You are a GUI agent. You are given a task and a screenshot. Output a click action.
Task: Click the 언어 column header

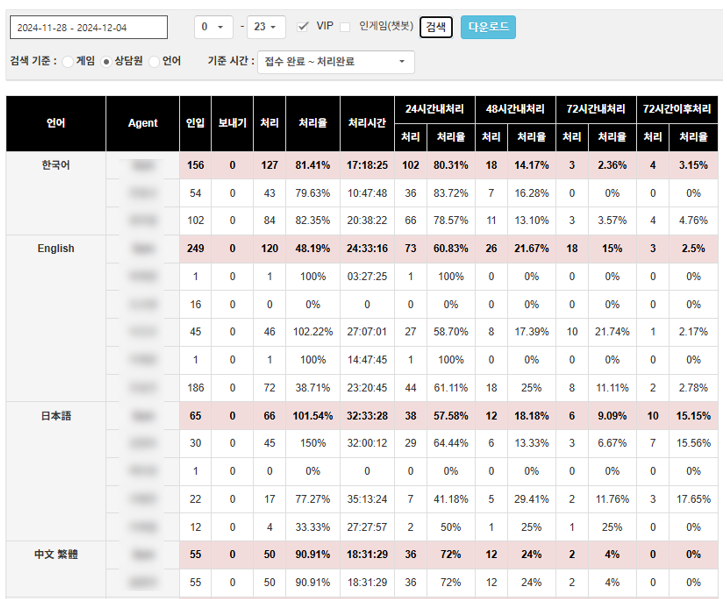point(56,124)
